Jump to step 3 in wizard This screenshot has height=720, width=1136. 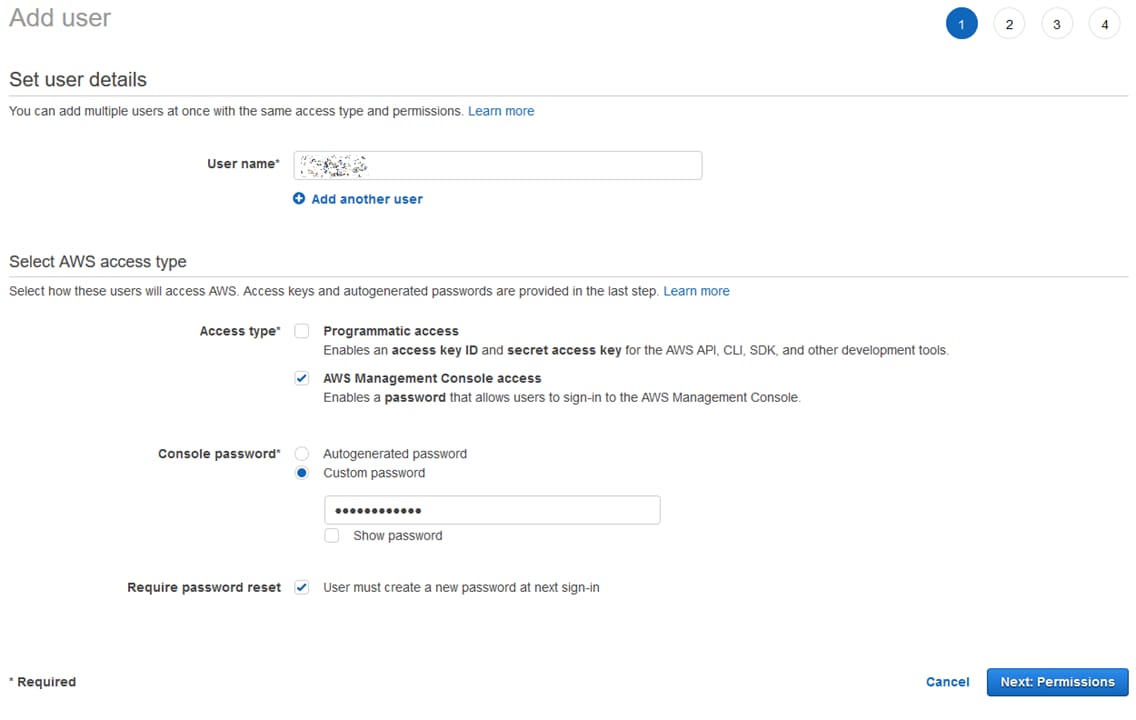point(1057,24)
